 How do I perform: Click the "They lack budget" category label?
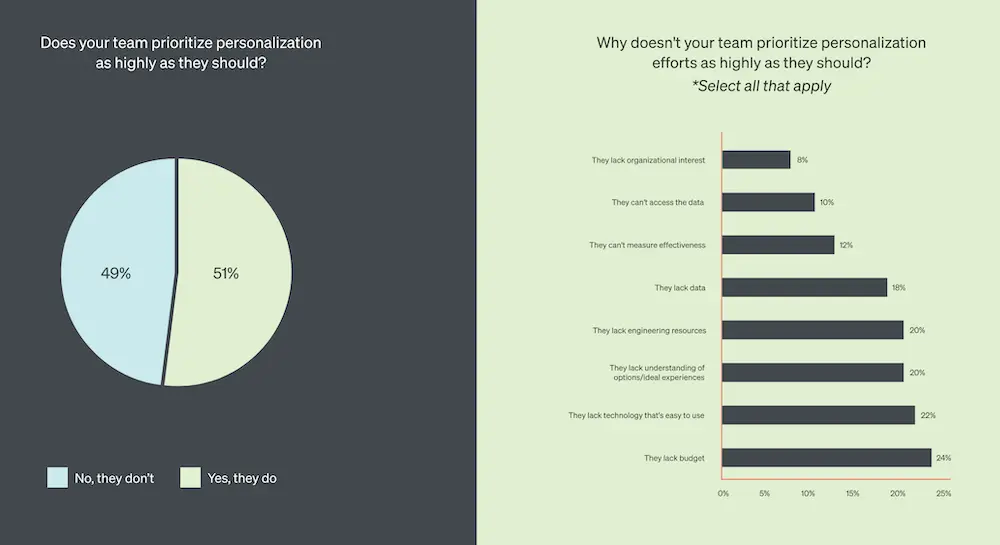674,458
